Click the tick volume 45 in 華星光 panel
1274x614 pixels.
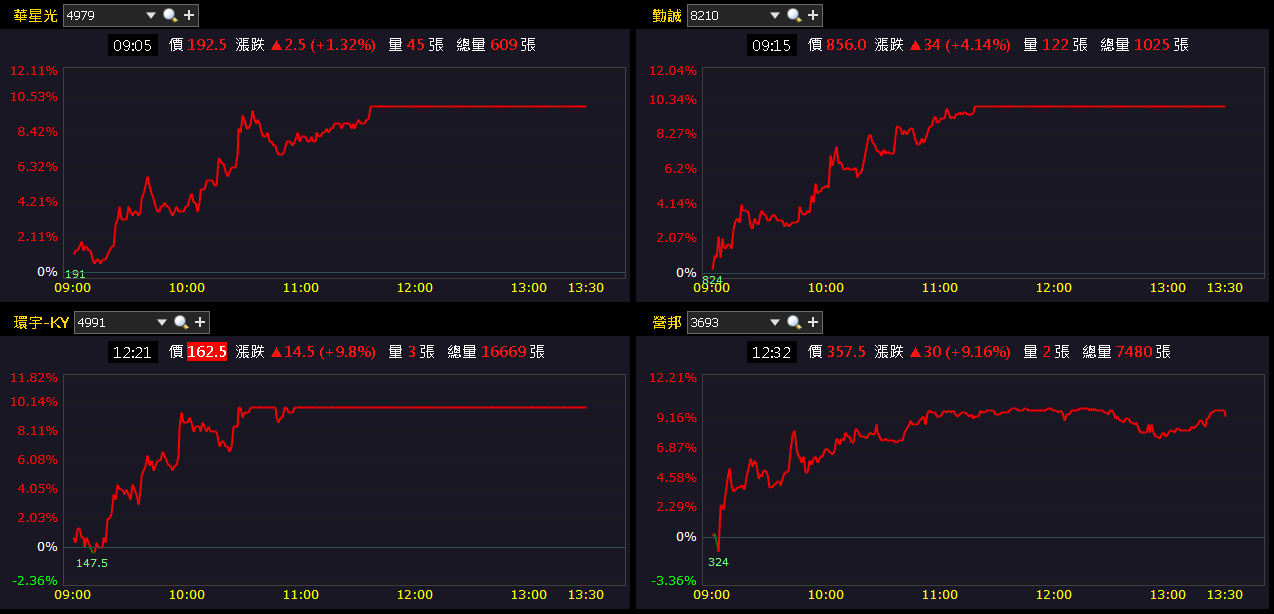point(416,45)
